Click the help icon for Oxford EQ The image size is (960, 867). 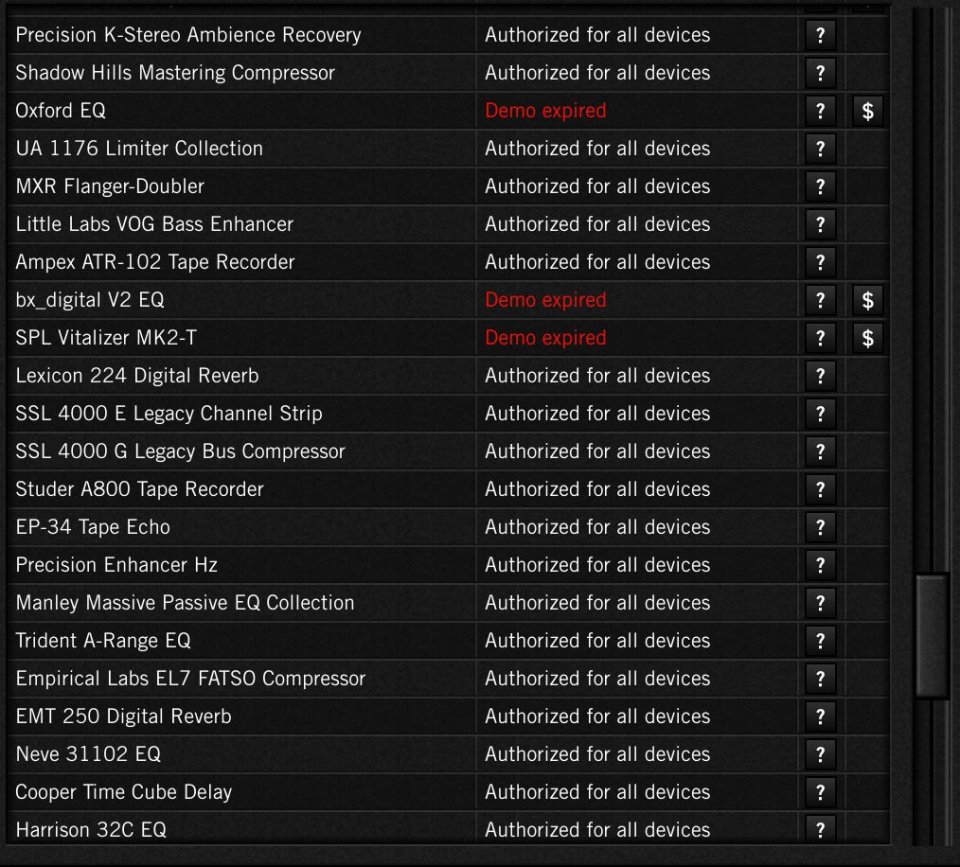[x=820, y=111]
